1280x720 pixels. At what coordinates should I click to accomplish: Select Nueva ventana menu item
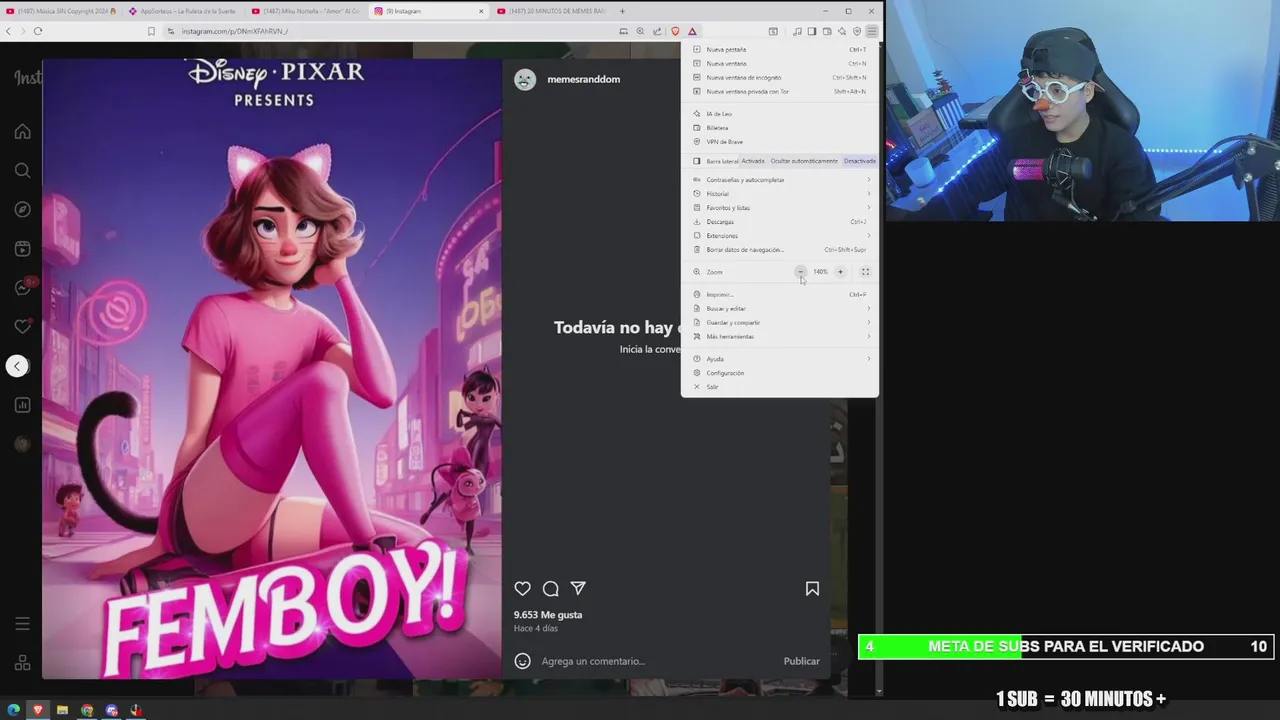780,63
